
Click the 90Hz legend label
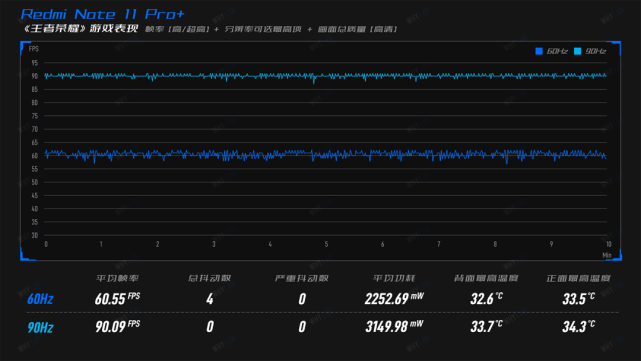tap(596, 51)
